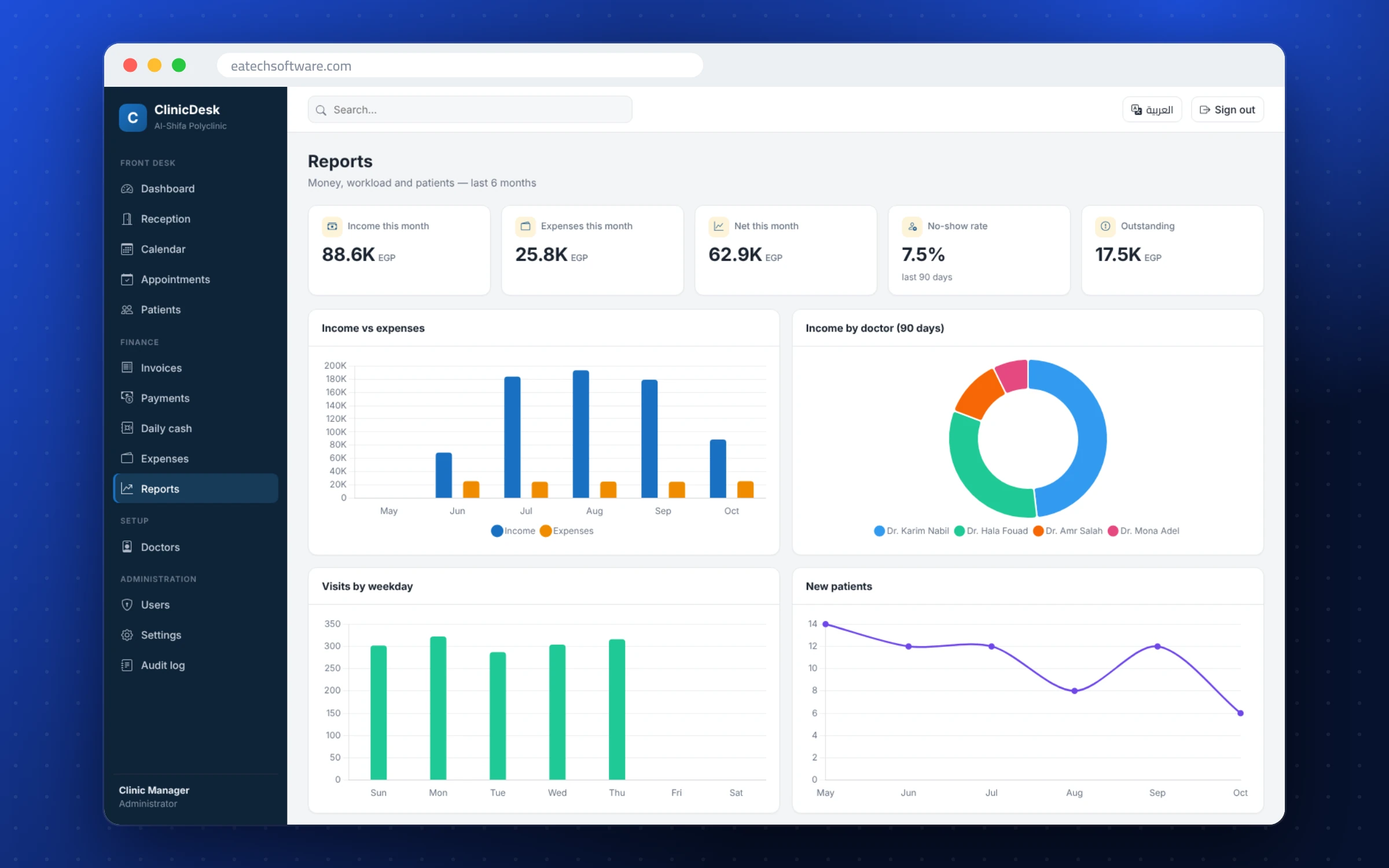Click the Reports chart icon in sidebar
Image resolution: width=1389 pixels, height=868 pixels.
point(127,488)
